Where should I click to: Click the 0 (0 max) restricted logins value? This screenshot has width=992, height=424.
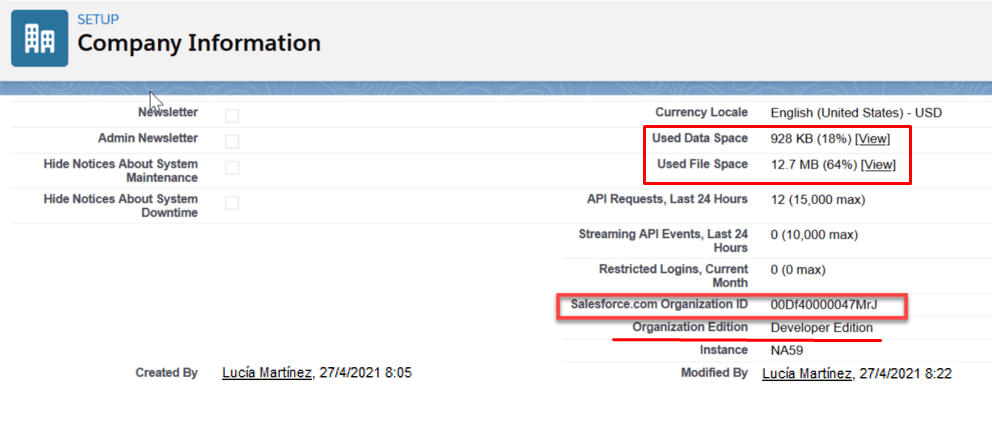[798, 270]
